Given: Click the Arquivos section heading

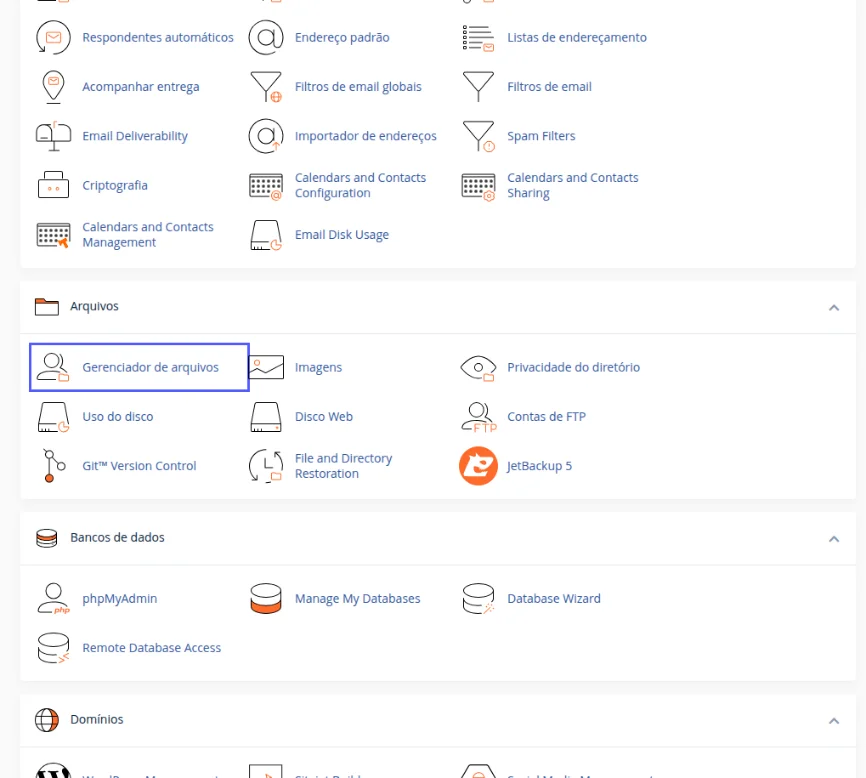Looking at the screenshot, I should [x=94, y=306].
